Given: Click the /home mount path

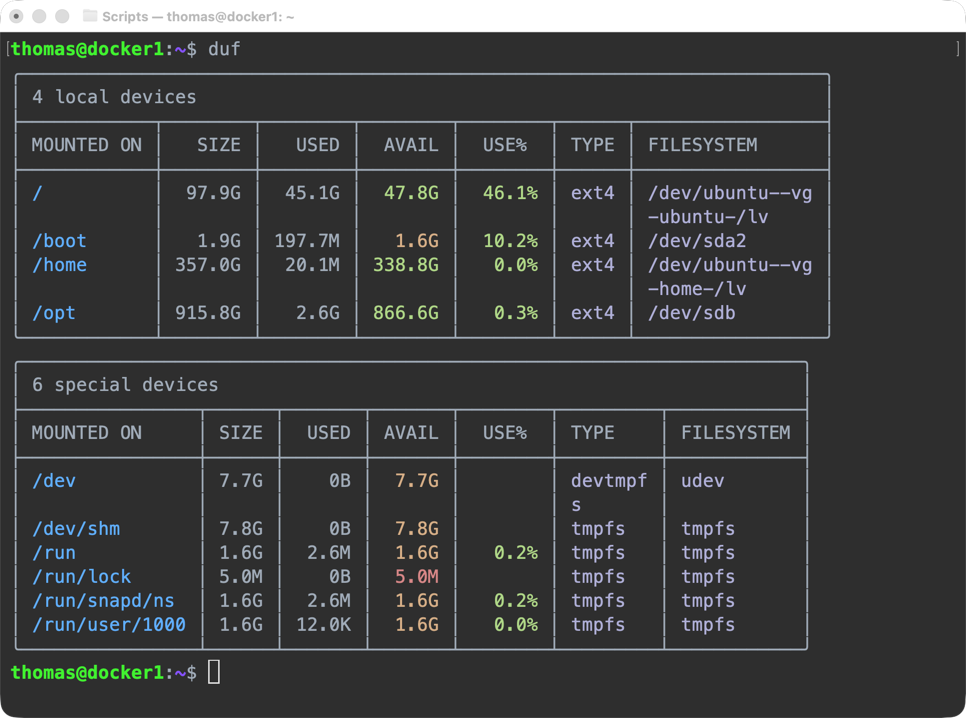Looking at the screenshot, I should click(59, 265).
